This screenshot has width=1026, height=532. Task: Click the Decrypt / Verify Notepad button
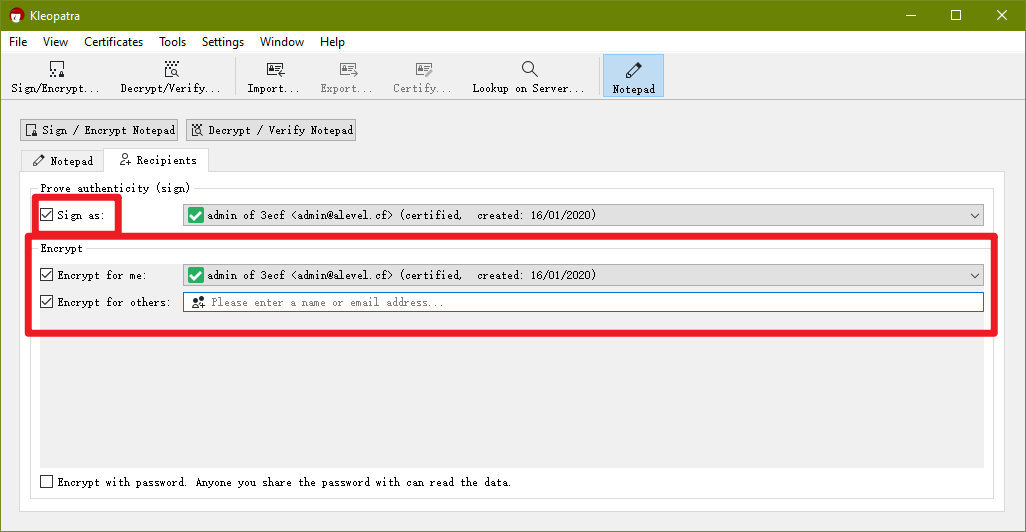(x=271, y=130)
